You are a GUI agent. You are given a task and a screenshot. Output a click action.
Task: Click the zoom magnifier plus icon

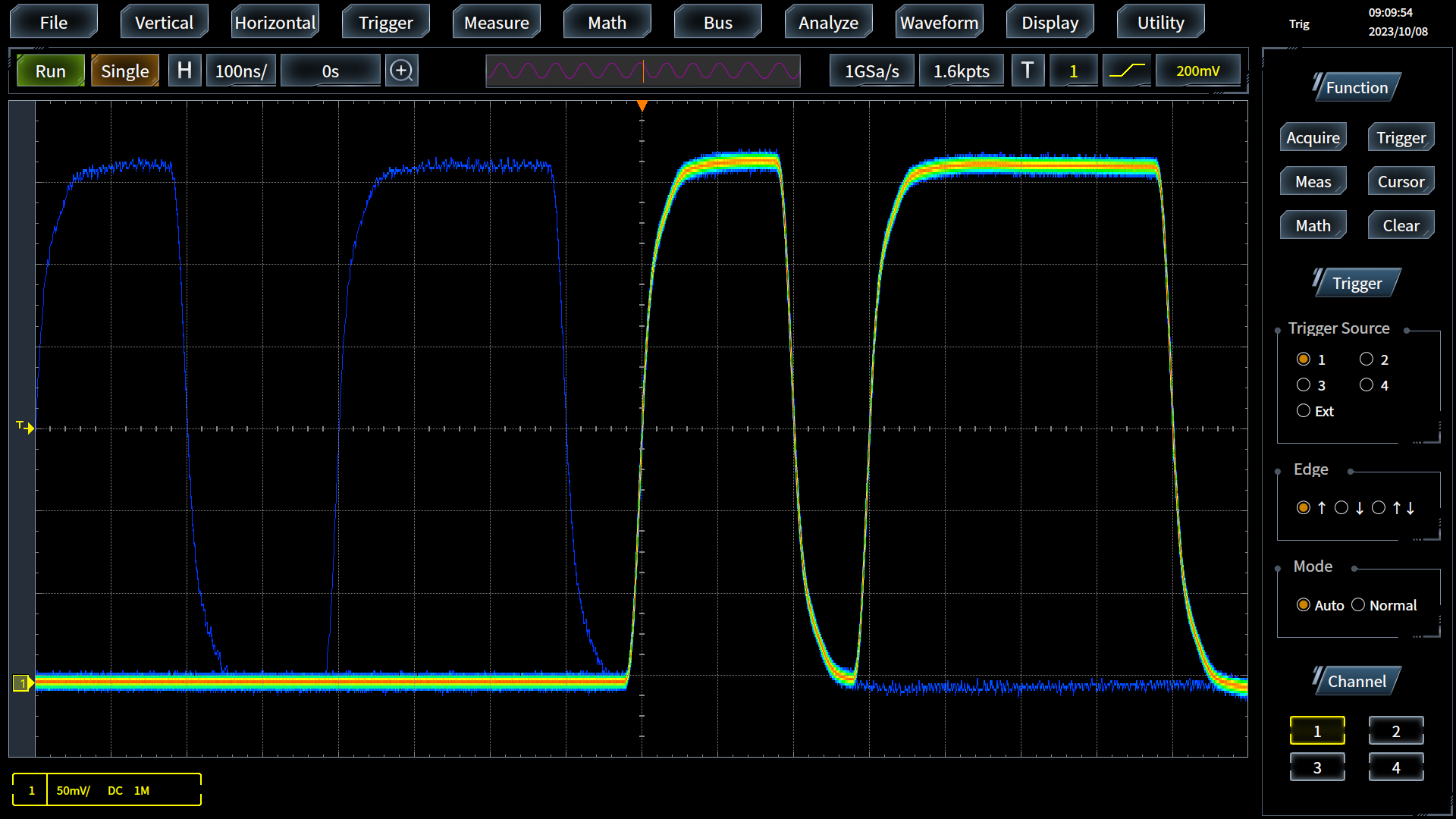point(401,71)
